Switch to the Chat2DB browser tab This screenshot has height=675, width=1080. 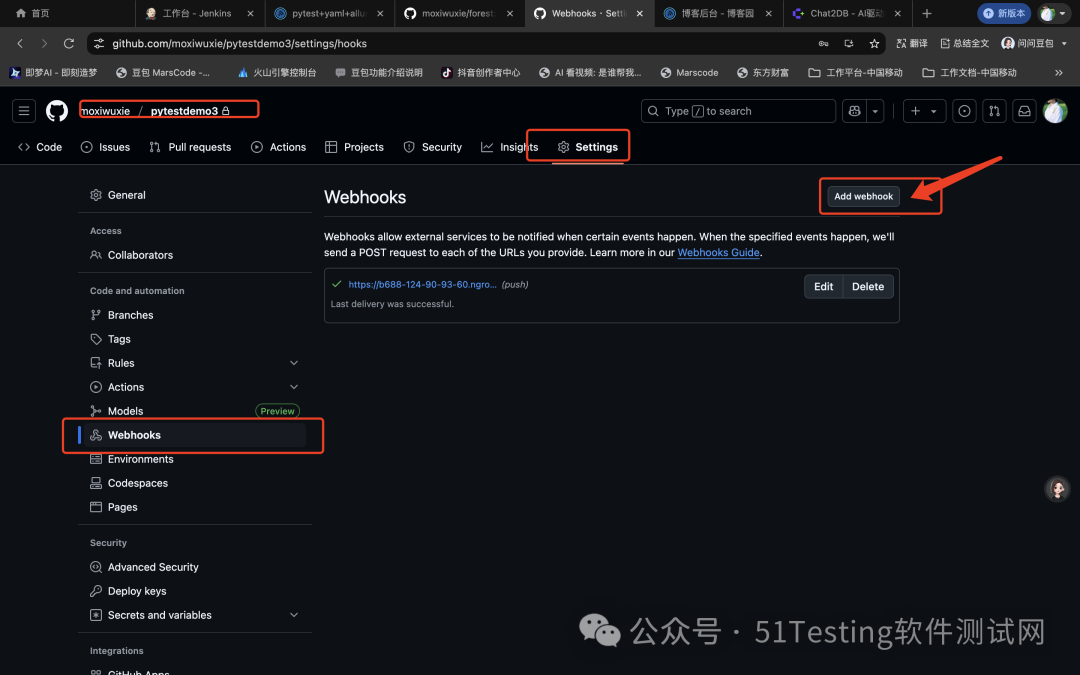tap(848, 13)
